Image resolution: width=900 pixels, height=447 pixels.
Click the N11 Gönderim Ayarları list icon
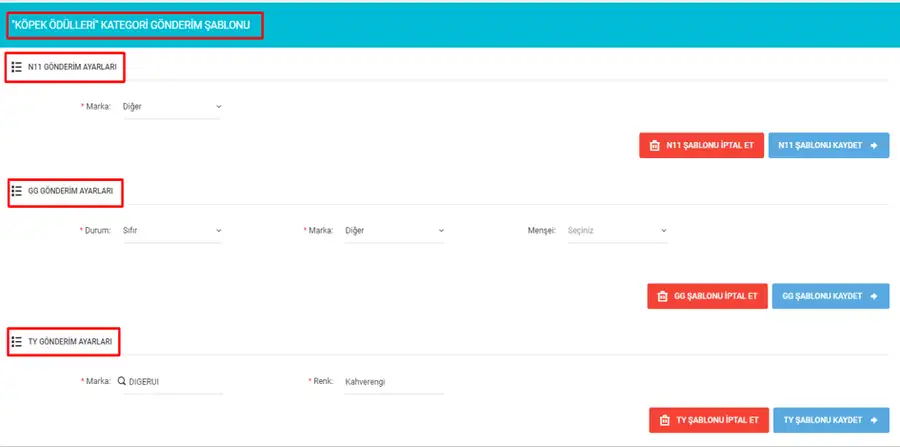[17, 67]
